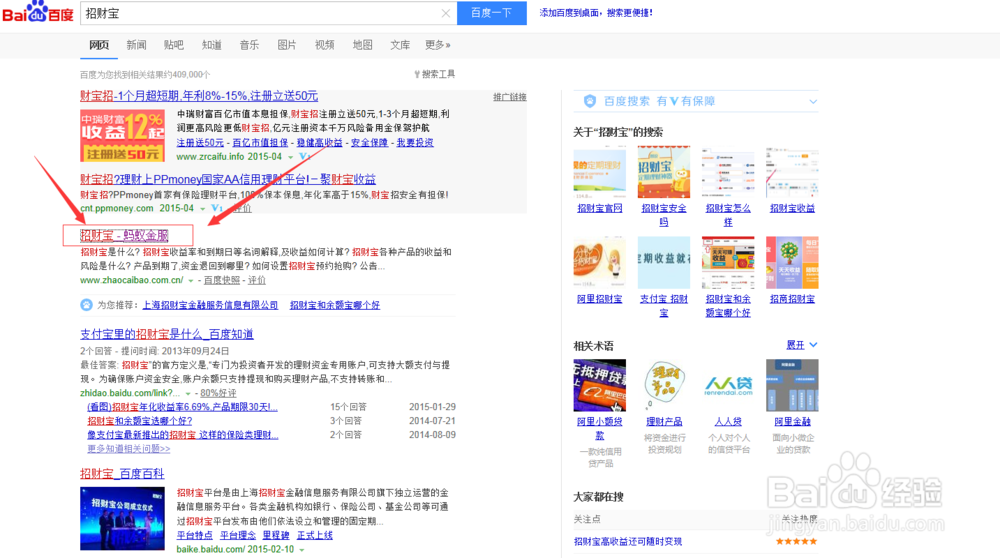Open the 平台特点 sublink
The width and height of the screenshot is (1000, 558).
pos(195,535)
